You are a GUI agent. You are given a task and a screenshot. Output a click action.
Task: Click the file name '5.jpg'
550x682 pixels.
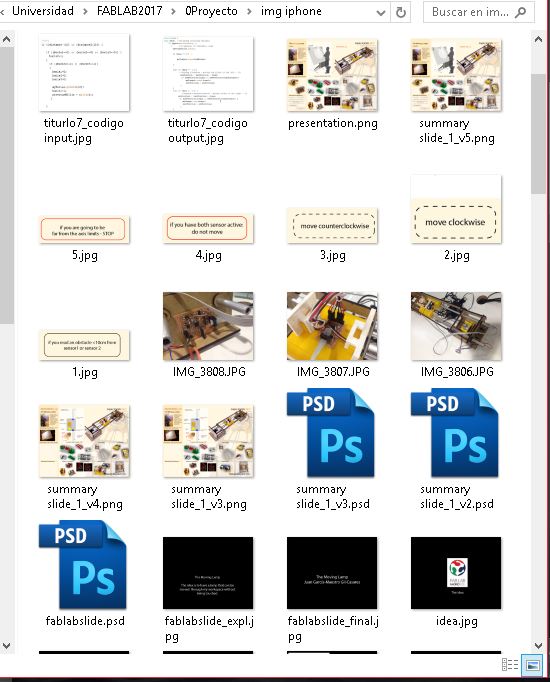(x=85, y=255)
